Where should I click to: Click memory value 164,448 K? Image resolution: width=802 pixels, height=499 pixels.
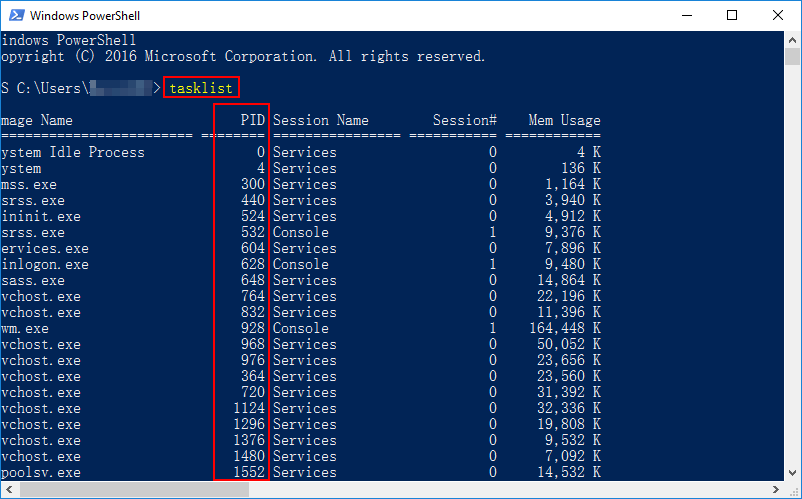coord(565,328)
